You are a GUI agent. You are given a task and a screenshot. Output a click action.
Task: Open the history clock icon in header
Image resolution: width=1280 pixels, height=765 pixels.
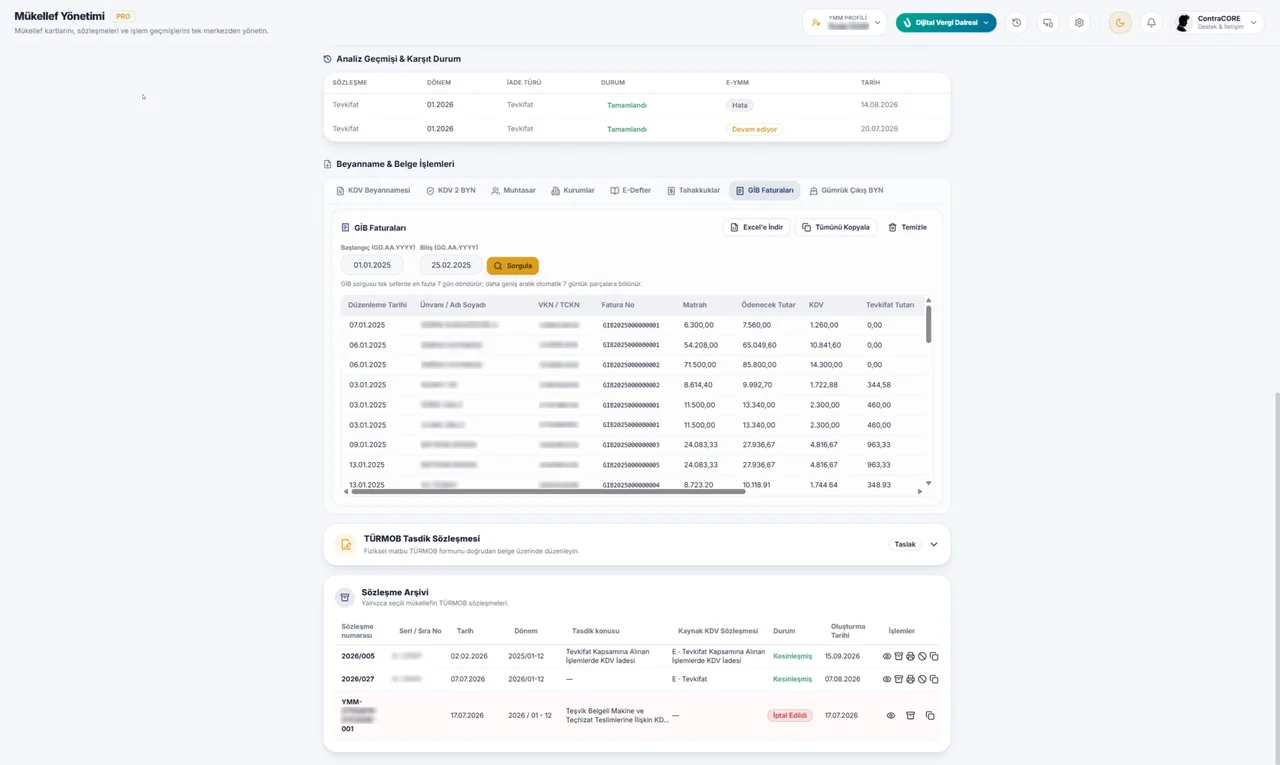tap(1016, 23)
